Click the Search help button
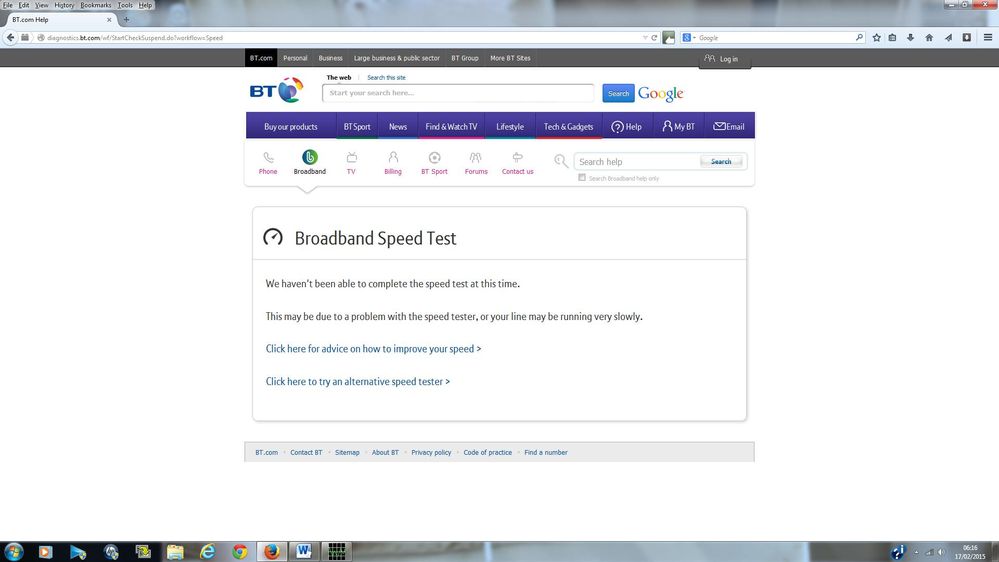 pos(721,161)
